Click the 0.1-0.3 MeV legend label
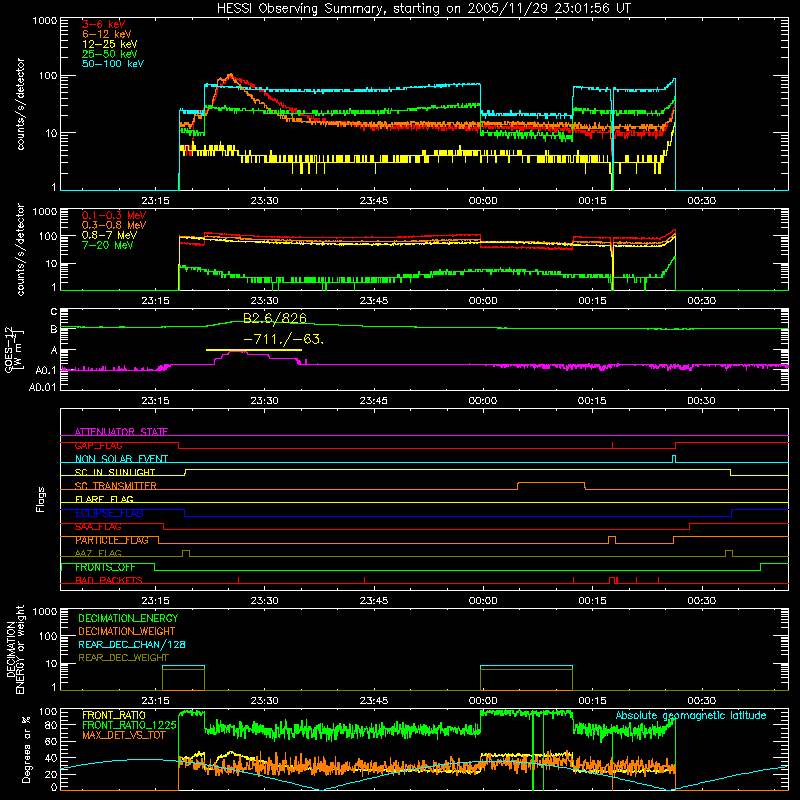The width and height of the screenshot is (800, 800). [x=114, y=215]
